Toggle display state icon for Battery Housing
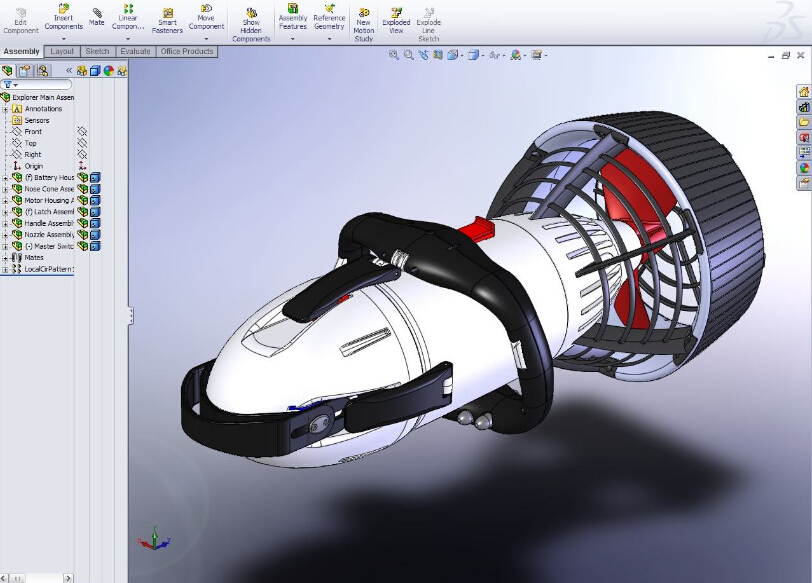This screenshot has height=583, width=812. pos(84,178)
